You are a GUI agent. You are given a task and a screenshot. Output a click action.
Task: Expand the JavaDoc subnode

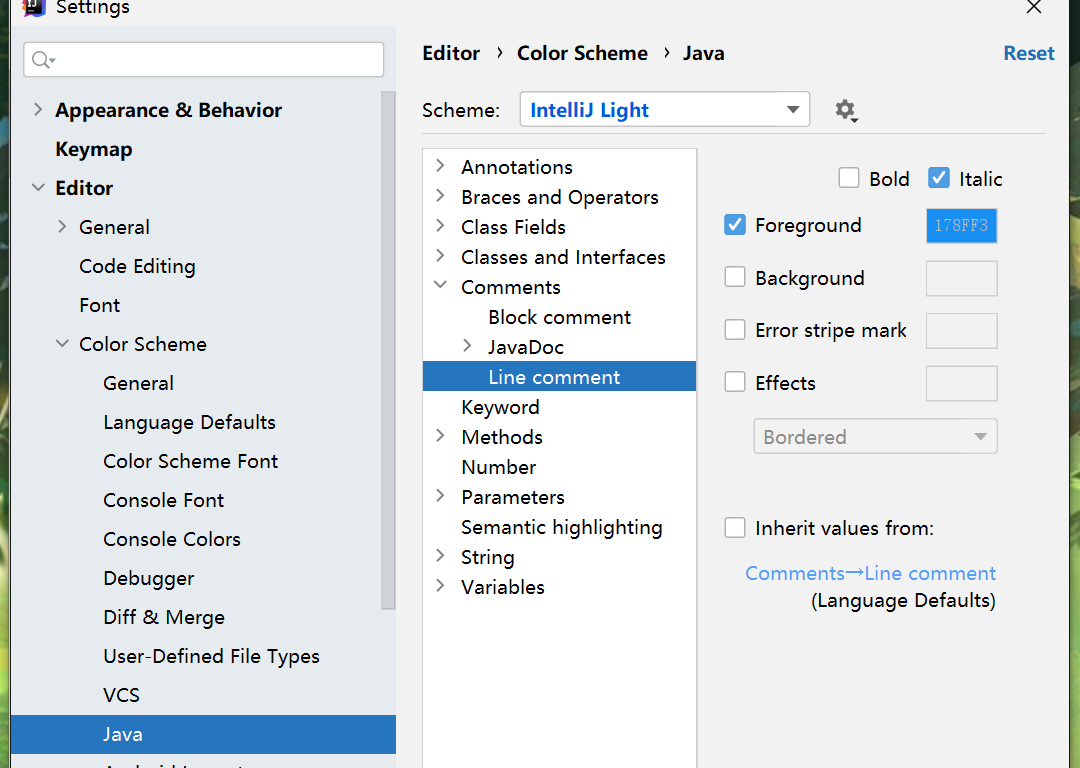[468, 346]
